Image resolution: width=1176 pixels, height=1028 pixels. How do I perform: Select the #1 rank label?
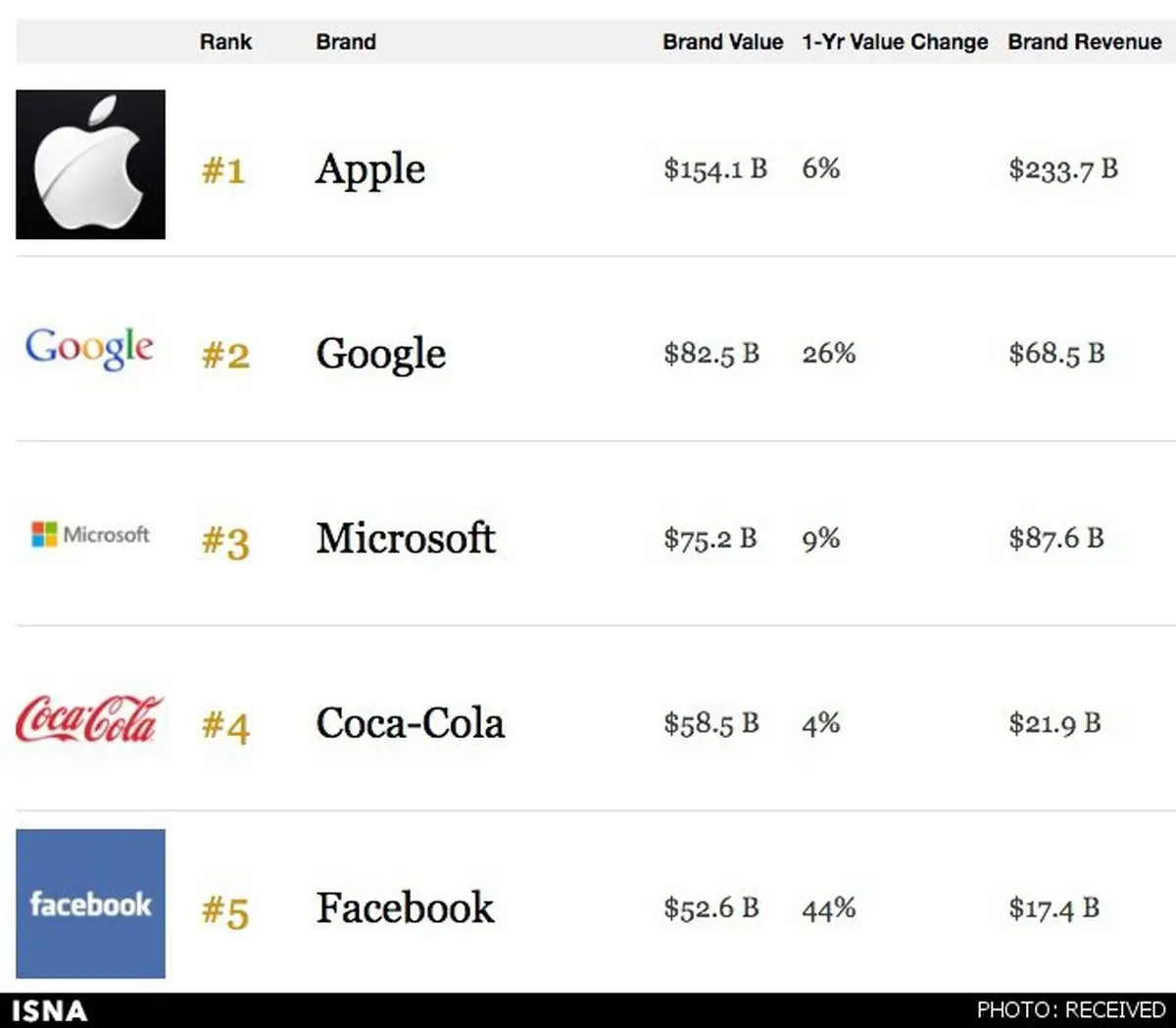coord(223,171)
